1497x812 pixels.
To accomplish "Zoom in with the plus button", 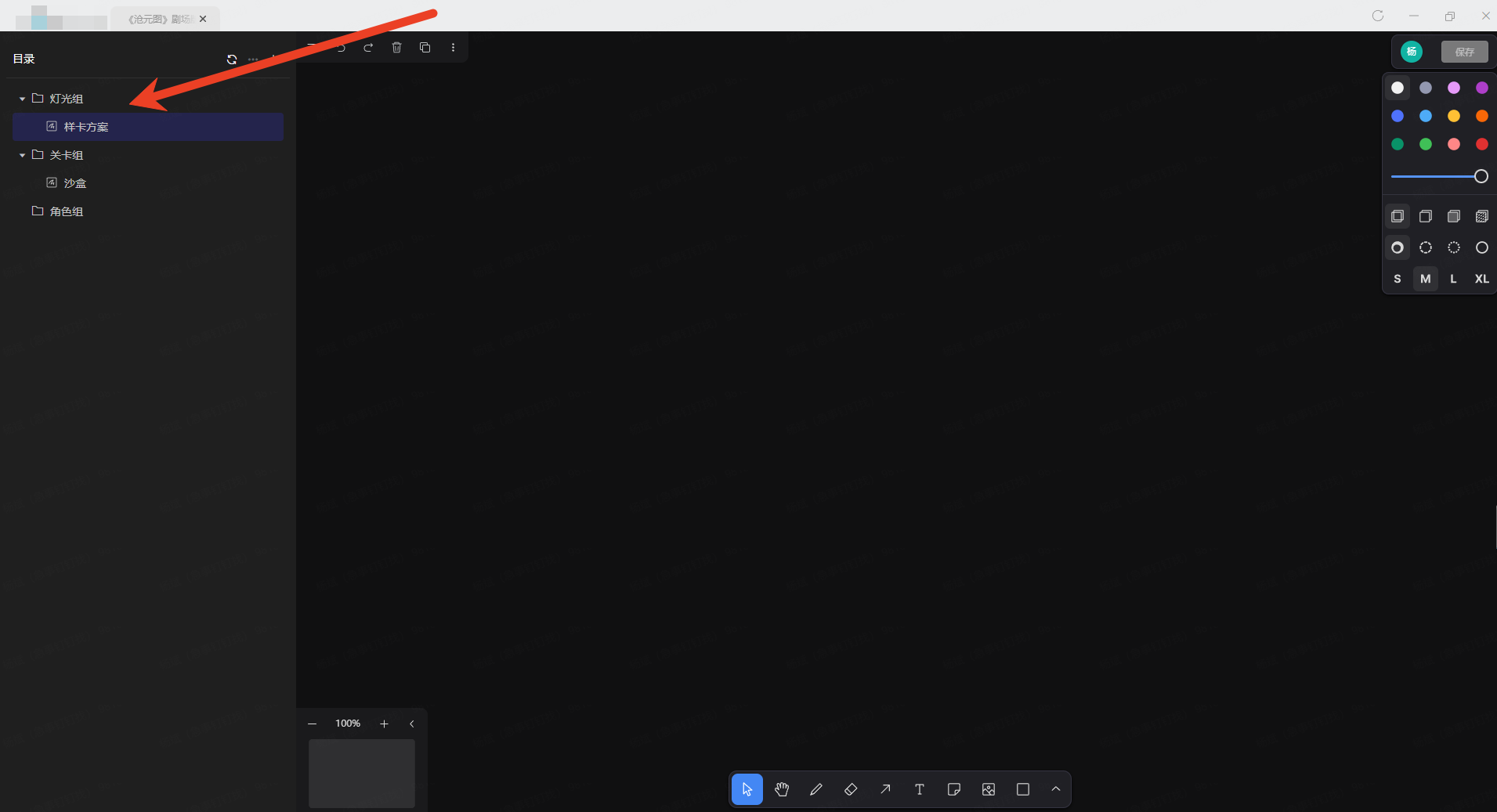I will click(x=384, y=724).
